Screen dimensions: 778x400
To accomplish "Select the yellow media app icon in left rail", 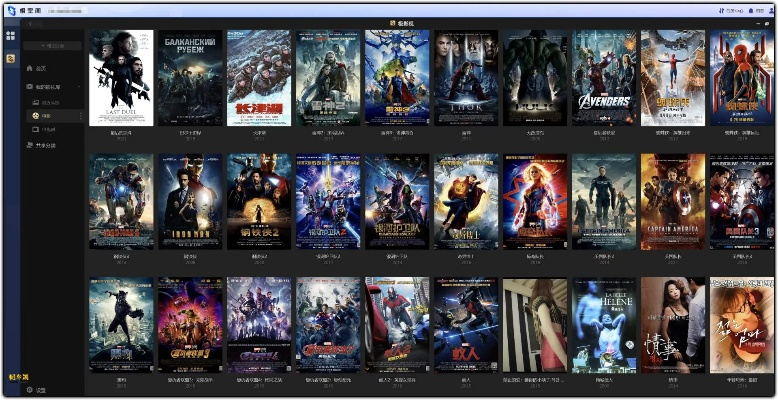I will 10,58.
